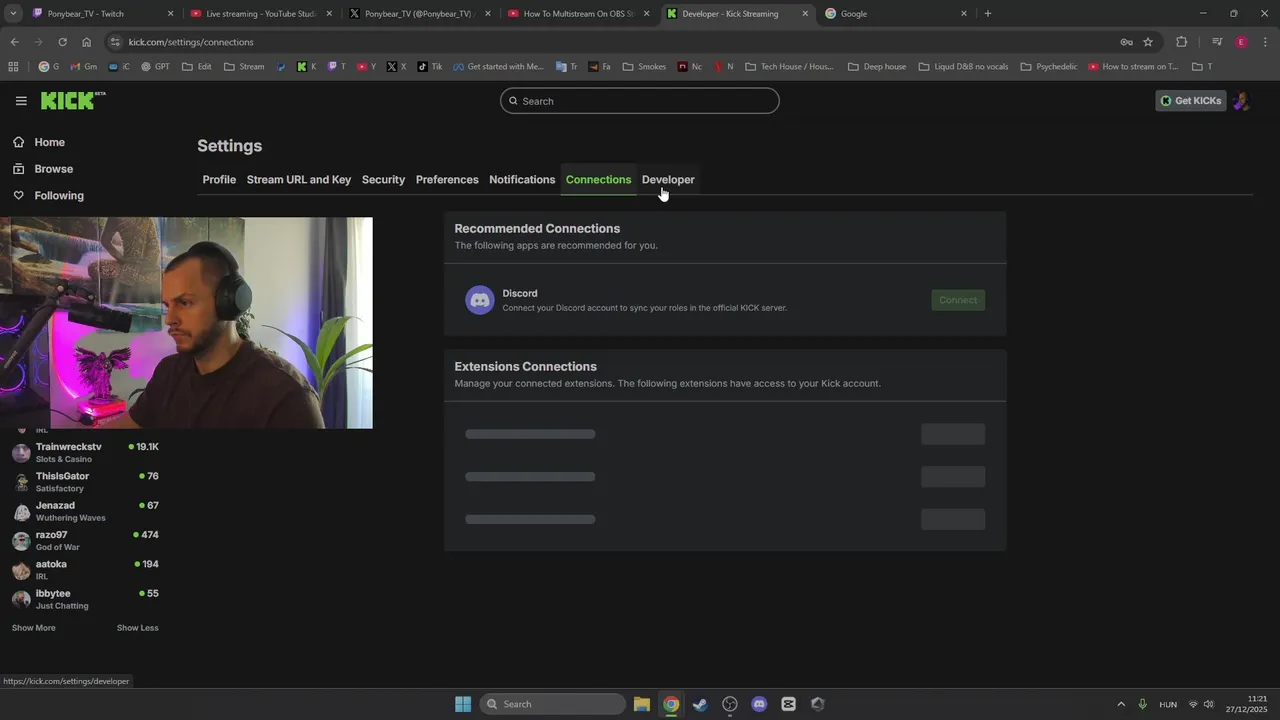Click the Windows taskbar search box
Image resolution: width=1280 pixels, height=720 pixels.
pyautogui.click(x=553, y=704)
